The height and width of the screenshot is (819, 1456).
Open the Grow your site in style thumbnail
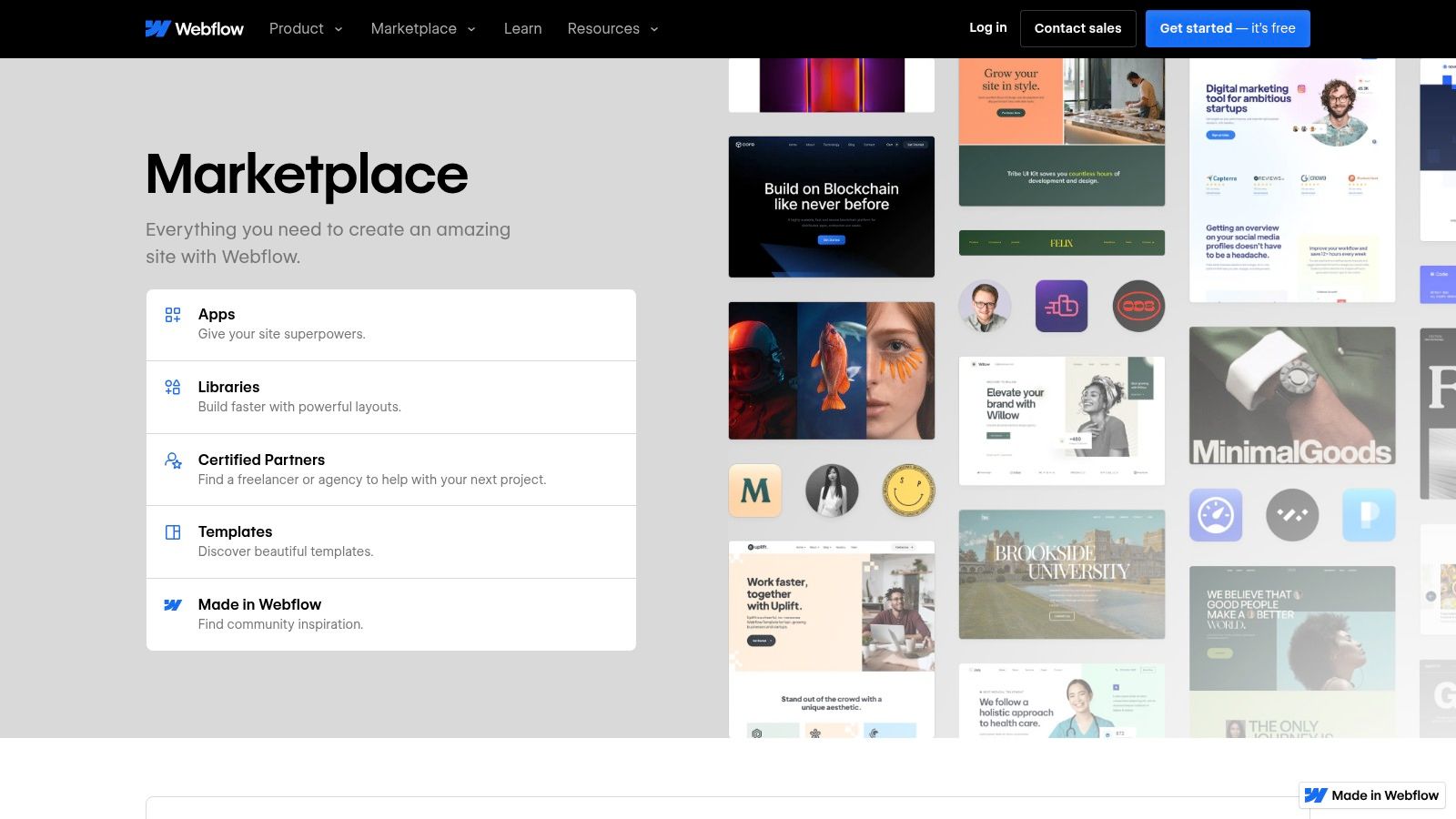1062,132
